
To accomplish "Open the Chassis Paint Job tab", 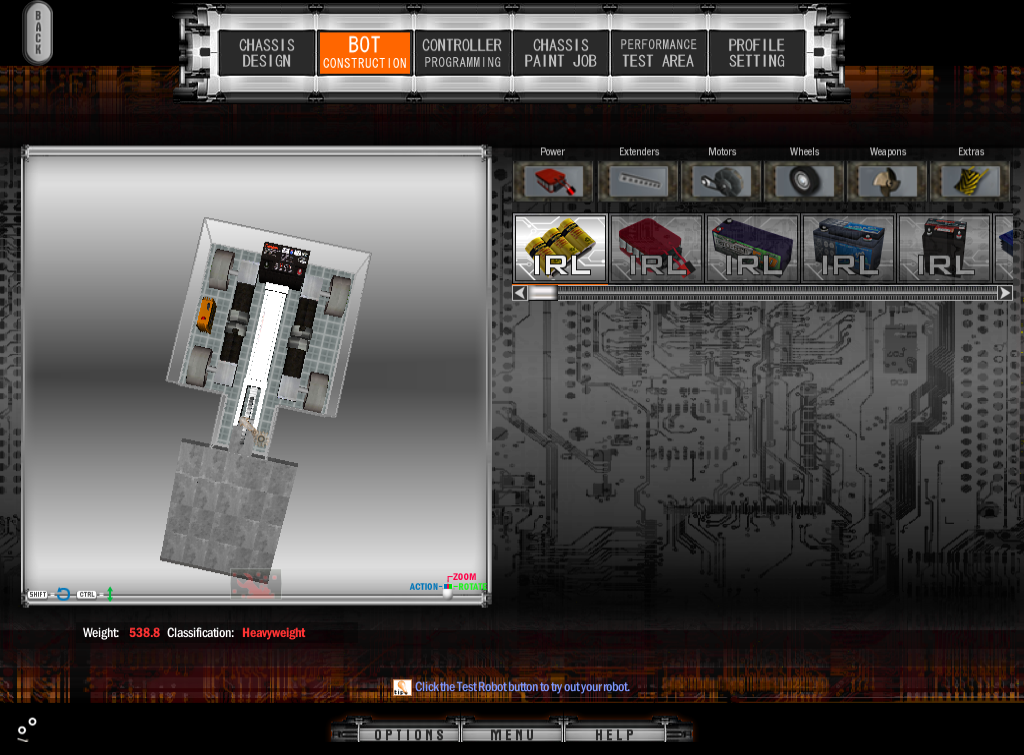I will tap(560, 53).
